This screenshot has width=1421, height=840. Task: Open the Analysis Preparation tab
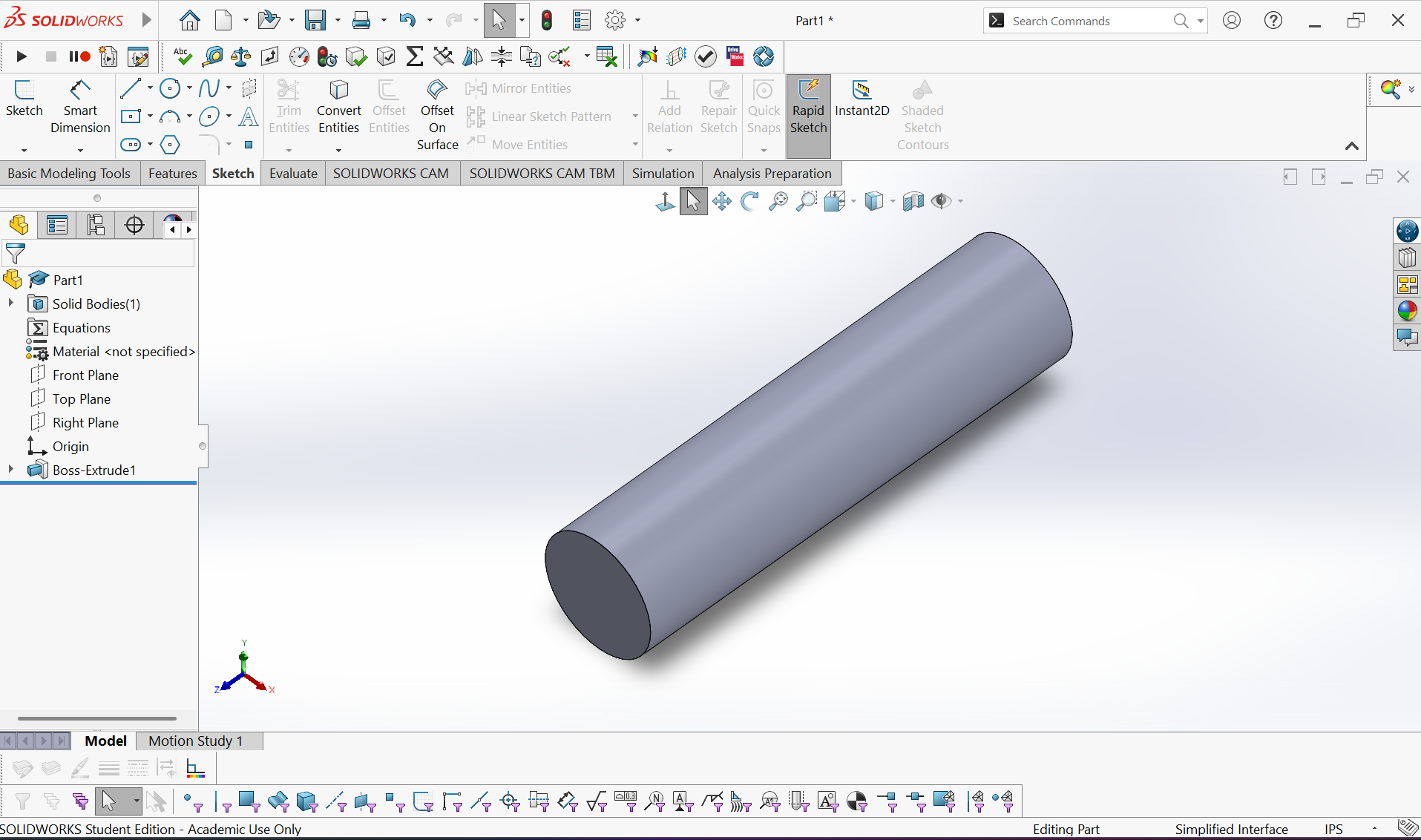click(x=772, y=173)
